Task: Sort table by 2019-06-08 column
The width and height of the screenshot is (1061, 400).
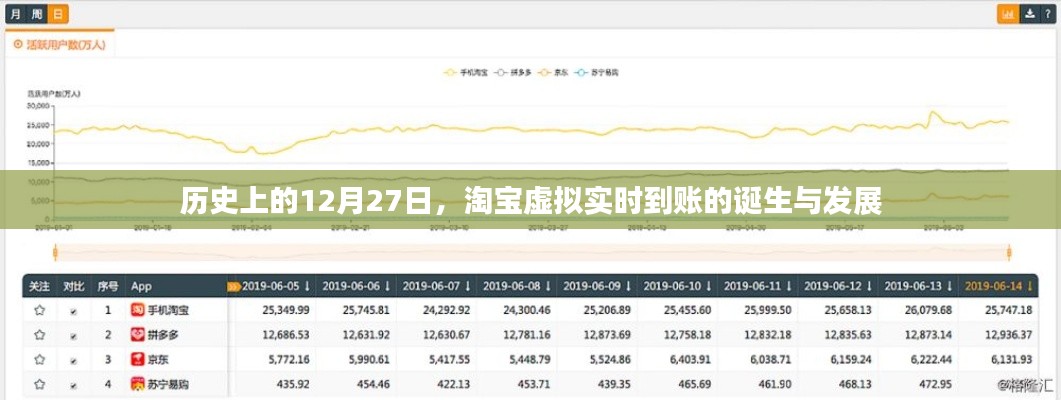Action: [x=517, y=286]
